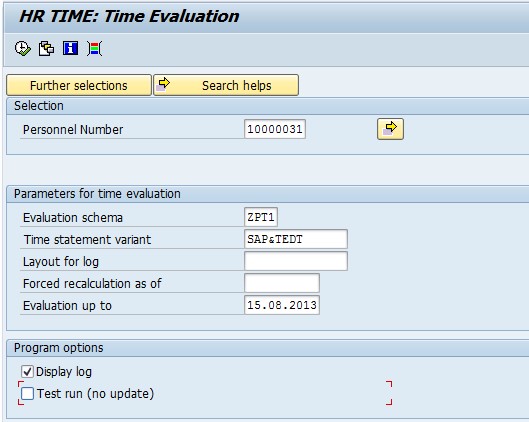Click the OrgStructure color-bars icon
This screenshot has height=422, width=529.
94,49
